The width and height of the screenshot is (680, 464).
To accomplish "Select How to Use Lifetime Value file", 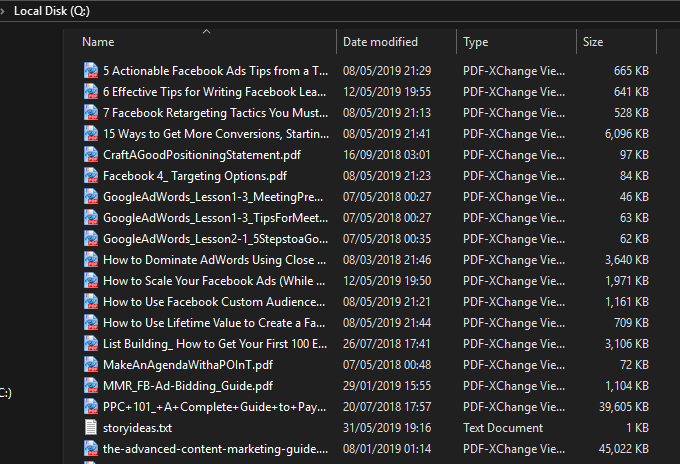I will [x=215, y=323].
